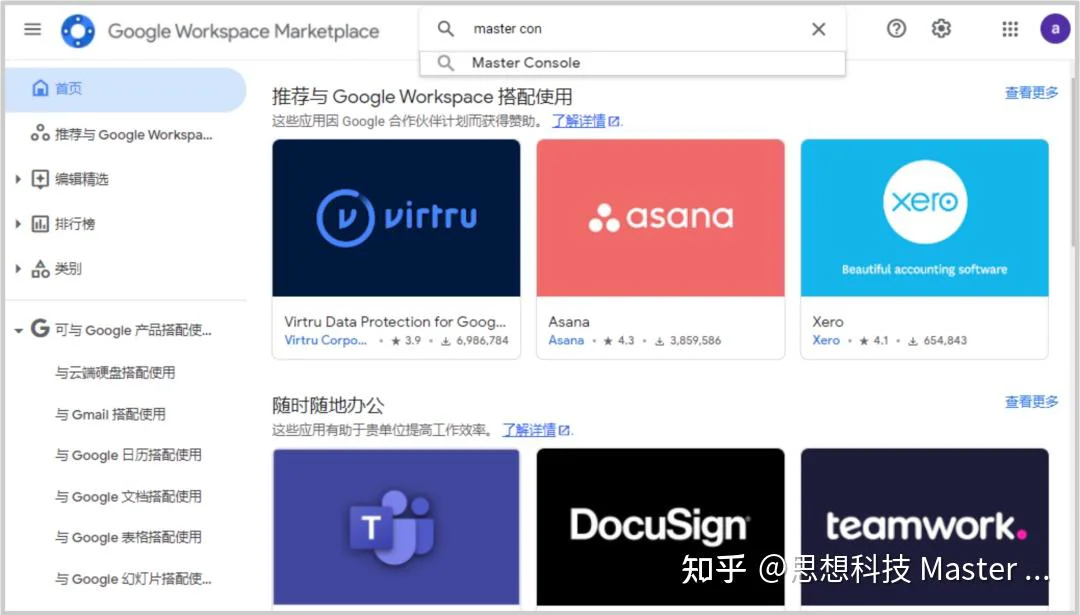Click the Xero download count 654,843
The image size is (1080, 615).
tap(938, 340)
